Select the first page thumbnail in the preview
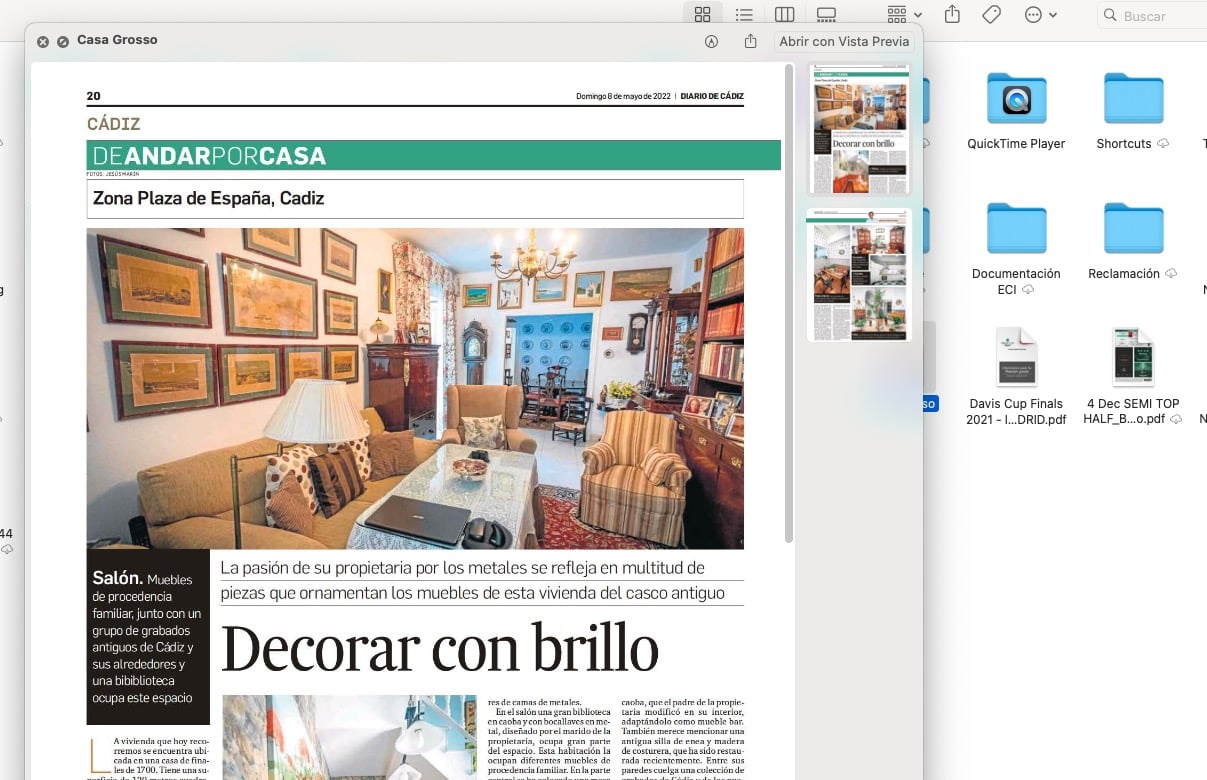This screenshot has width=1207, height=780. 859,130
